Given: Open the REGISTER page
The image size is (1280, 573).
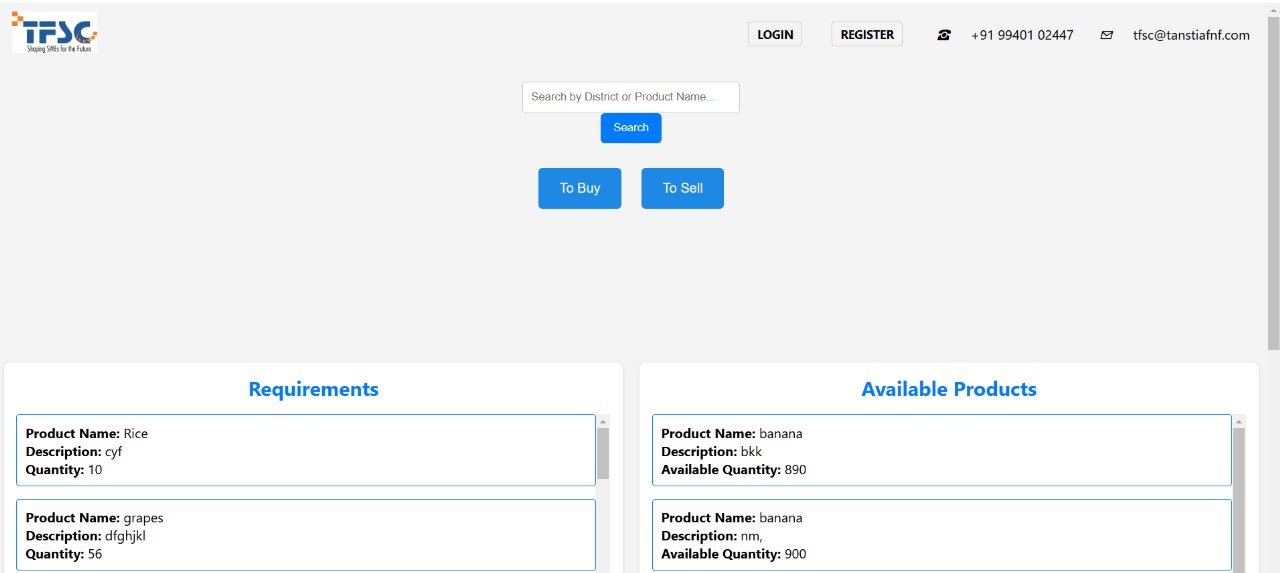Looking at the screenshot, I should tap(866, 35).
